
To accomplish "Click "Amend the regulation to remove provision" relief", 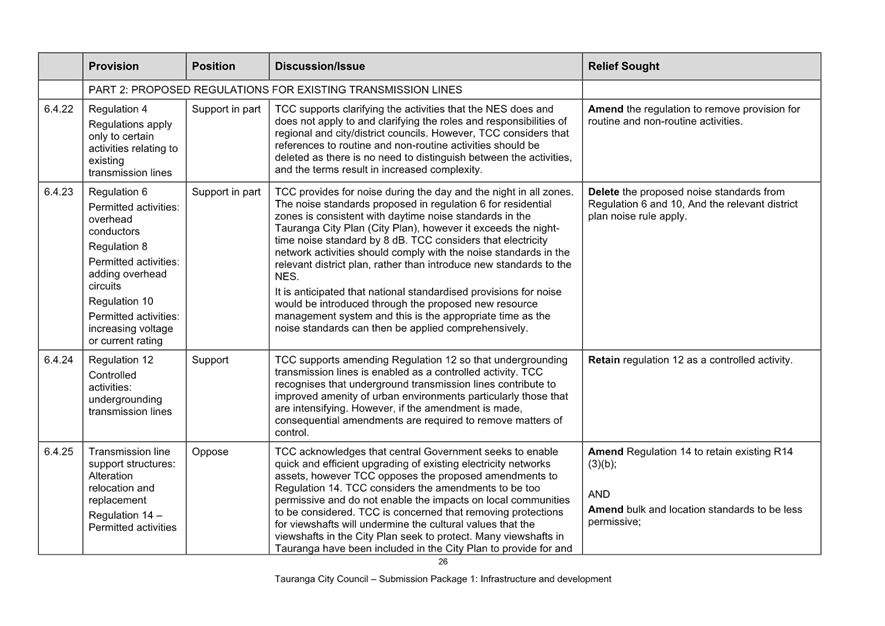I will pos(694,115).
